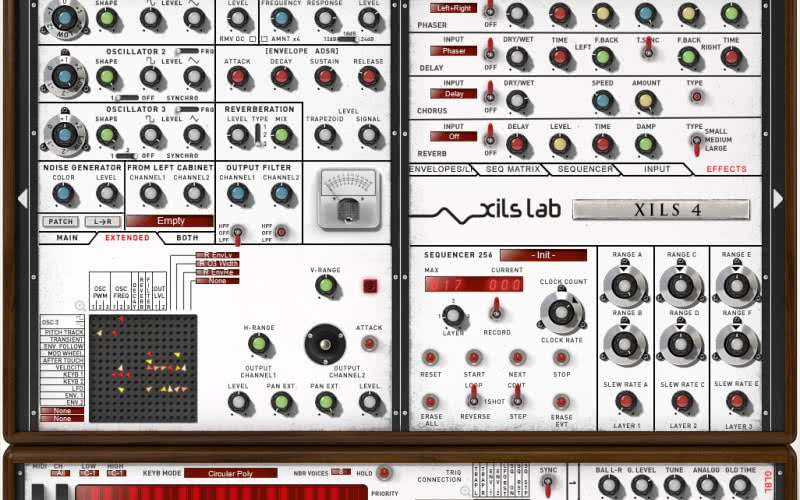Open Keyb Mode Circular Poly dropdown
Screen dimensions: 800x500
click(x=231, y=473)
